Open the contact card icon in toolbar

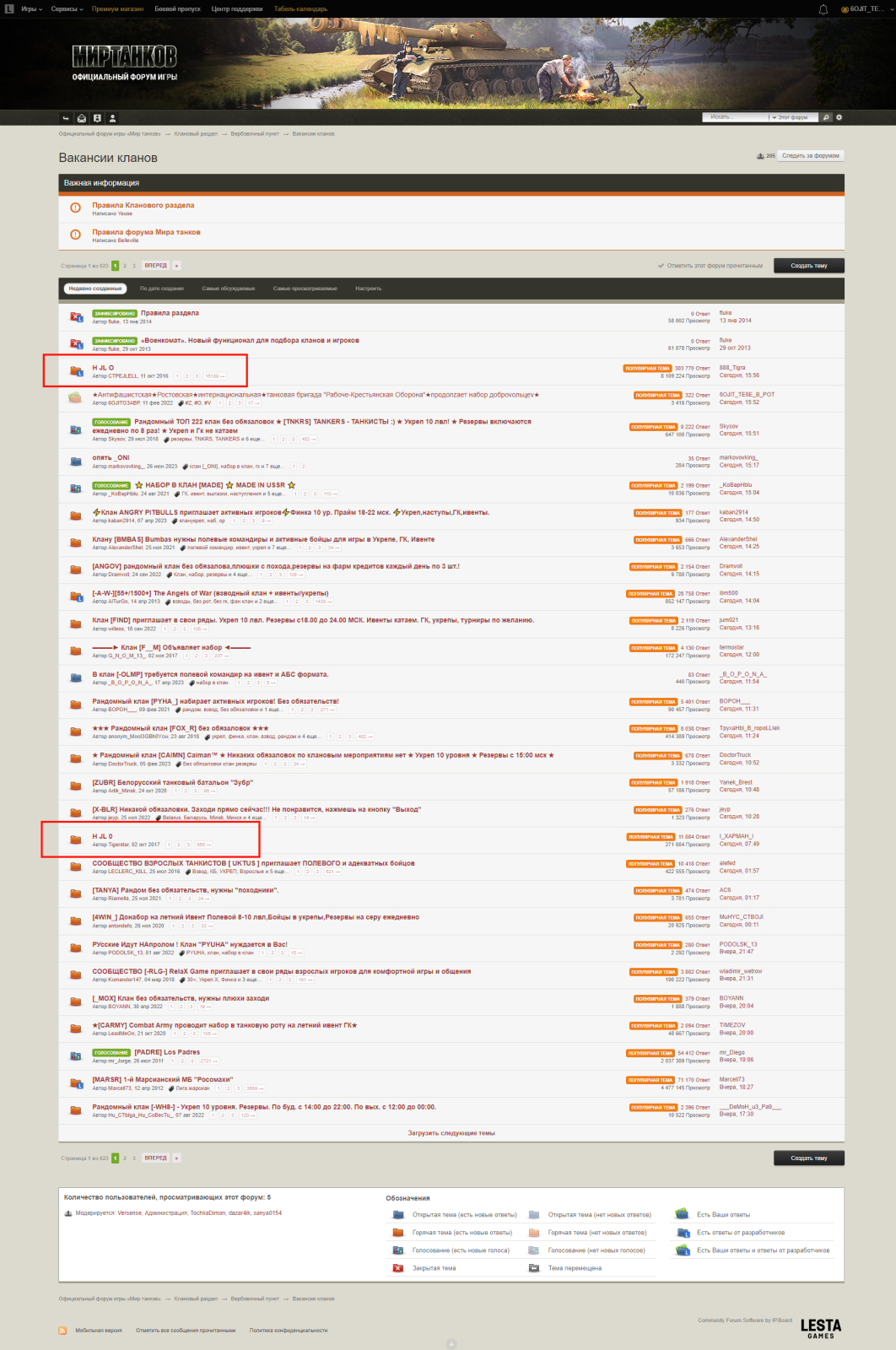(x=97, y=118)
